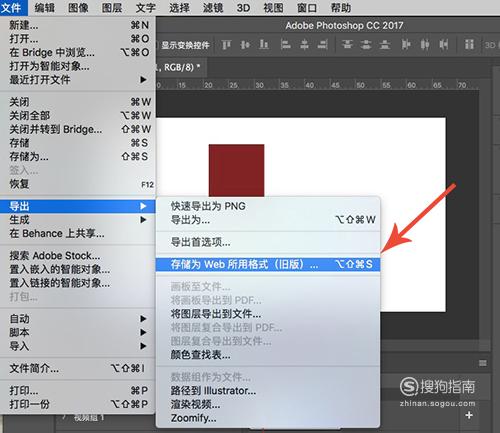
Task: Choose 存储 menu item
Action: pos(78,143)
